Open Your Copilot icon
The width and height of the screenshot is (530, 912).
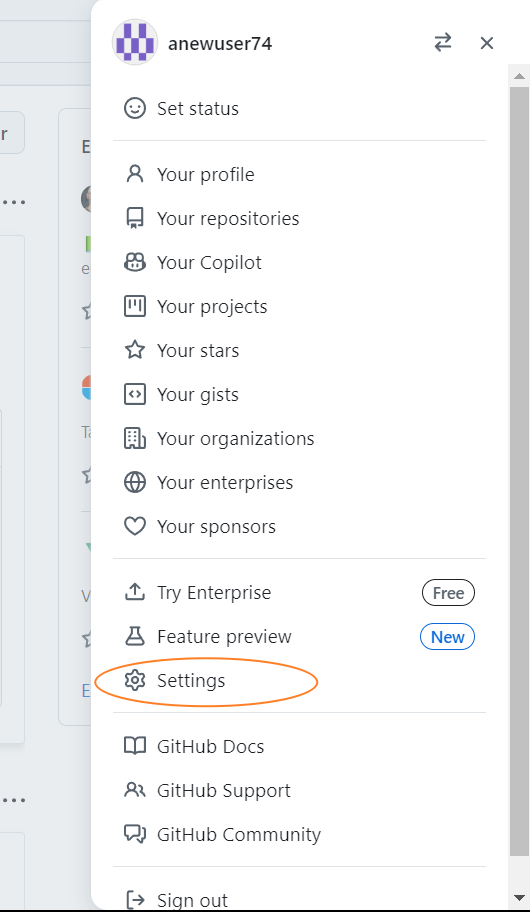point(135,262)
